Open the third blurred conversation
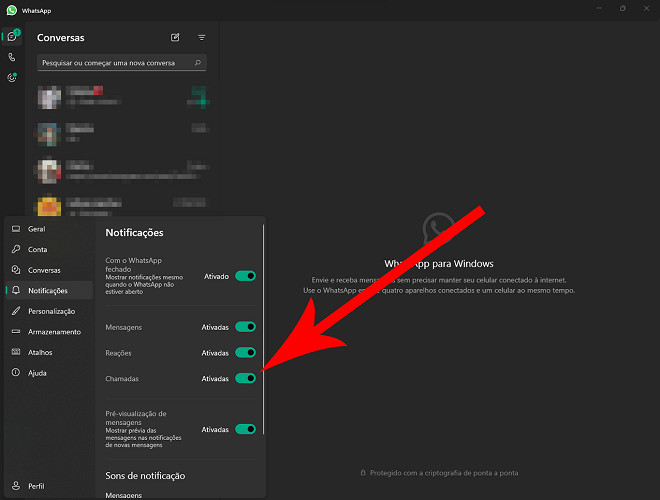 point(122,170)
